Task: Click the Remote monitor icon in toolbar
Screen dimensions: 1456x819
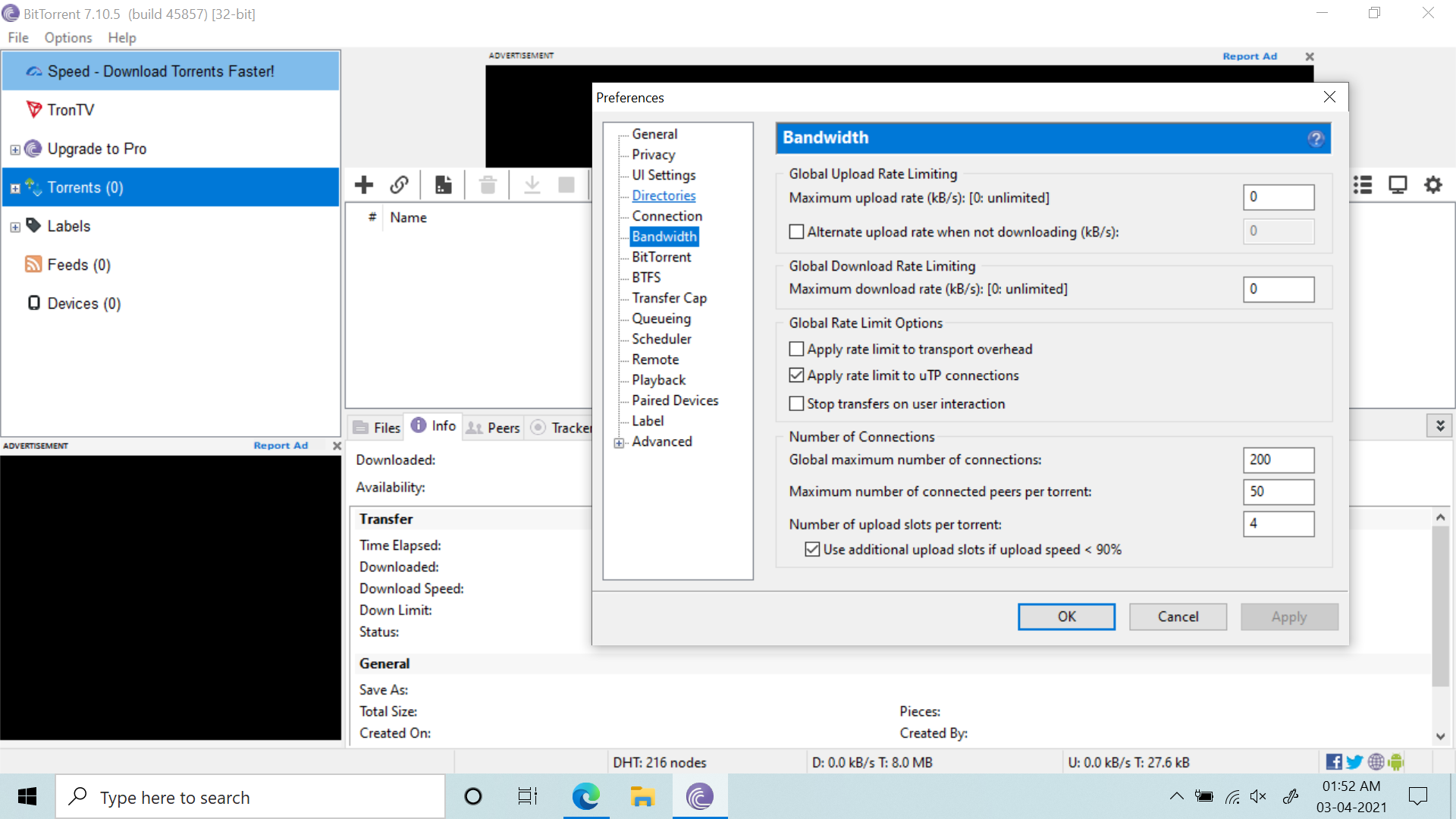Action: [1398, 184]
